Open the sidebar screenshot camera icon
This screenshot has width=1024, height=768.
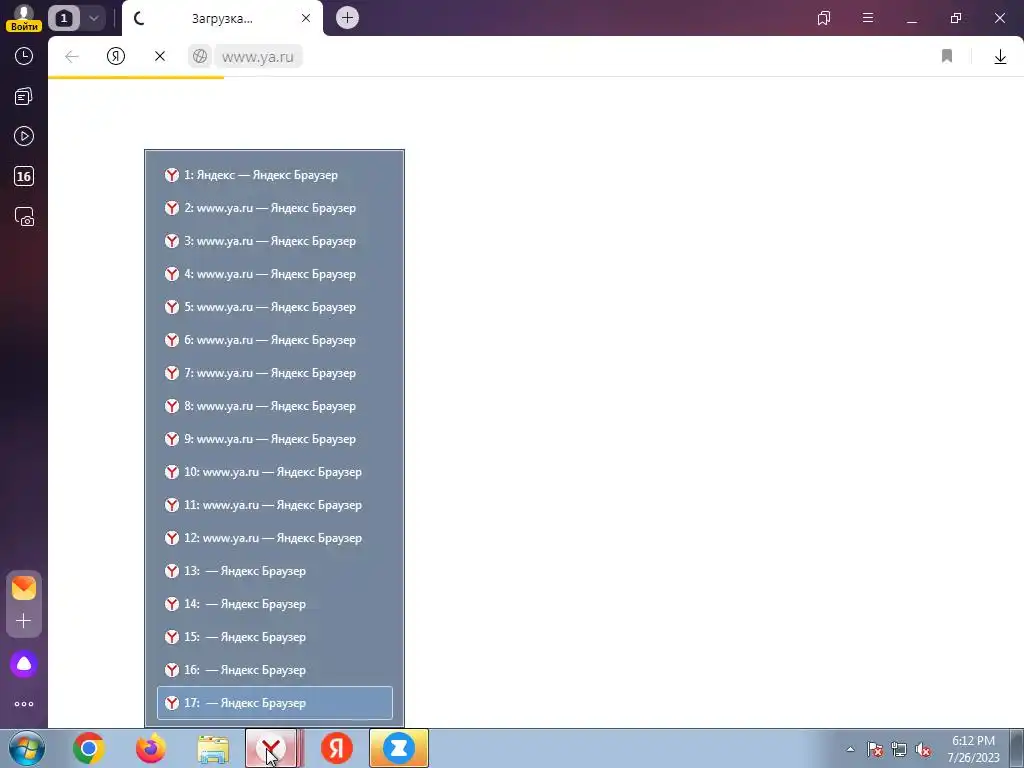pos(24,216)
